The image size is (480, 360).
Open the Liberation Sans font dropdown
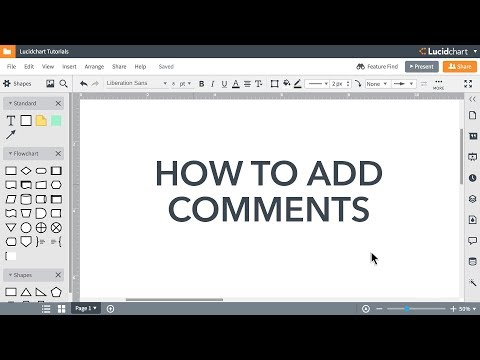[x=136, y=83]
